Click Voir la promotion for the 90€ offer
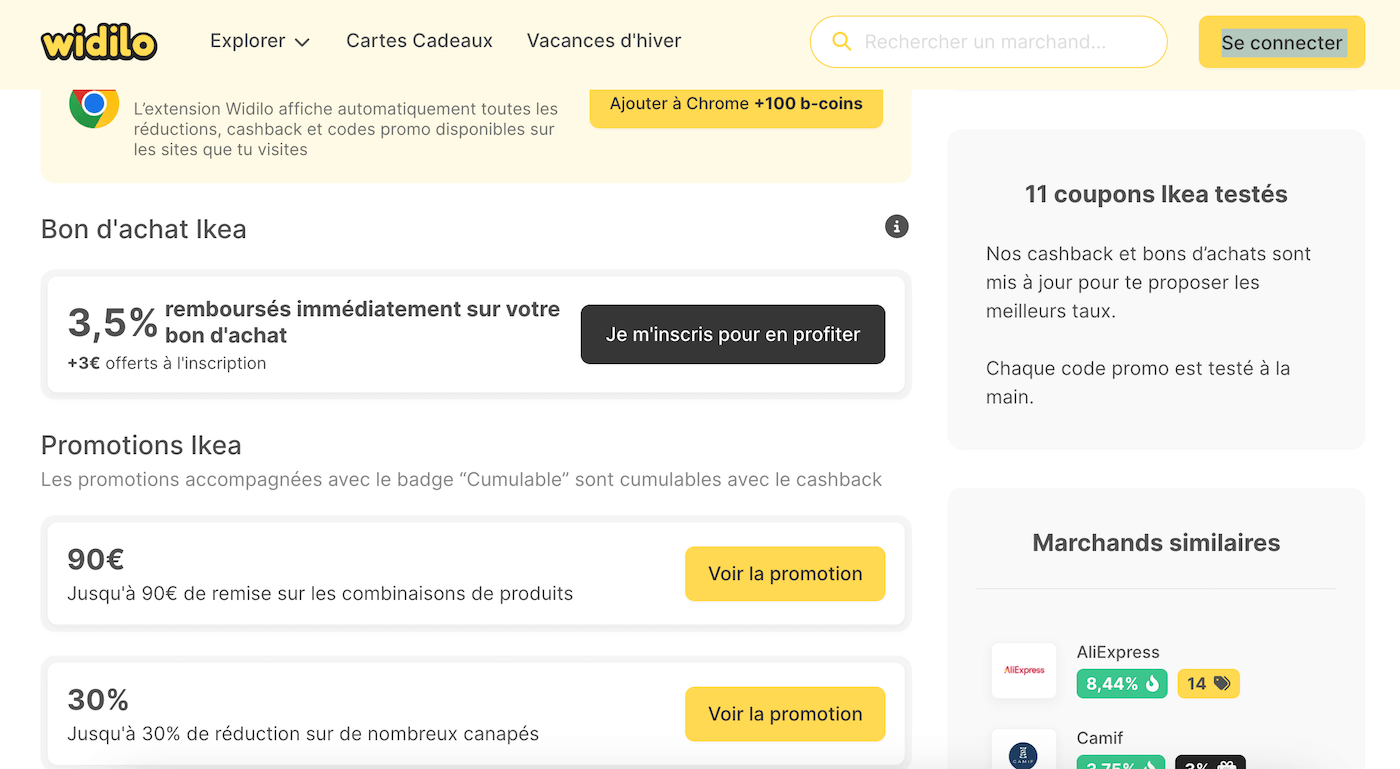1400x769 pixels. point(785,574)
